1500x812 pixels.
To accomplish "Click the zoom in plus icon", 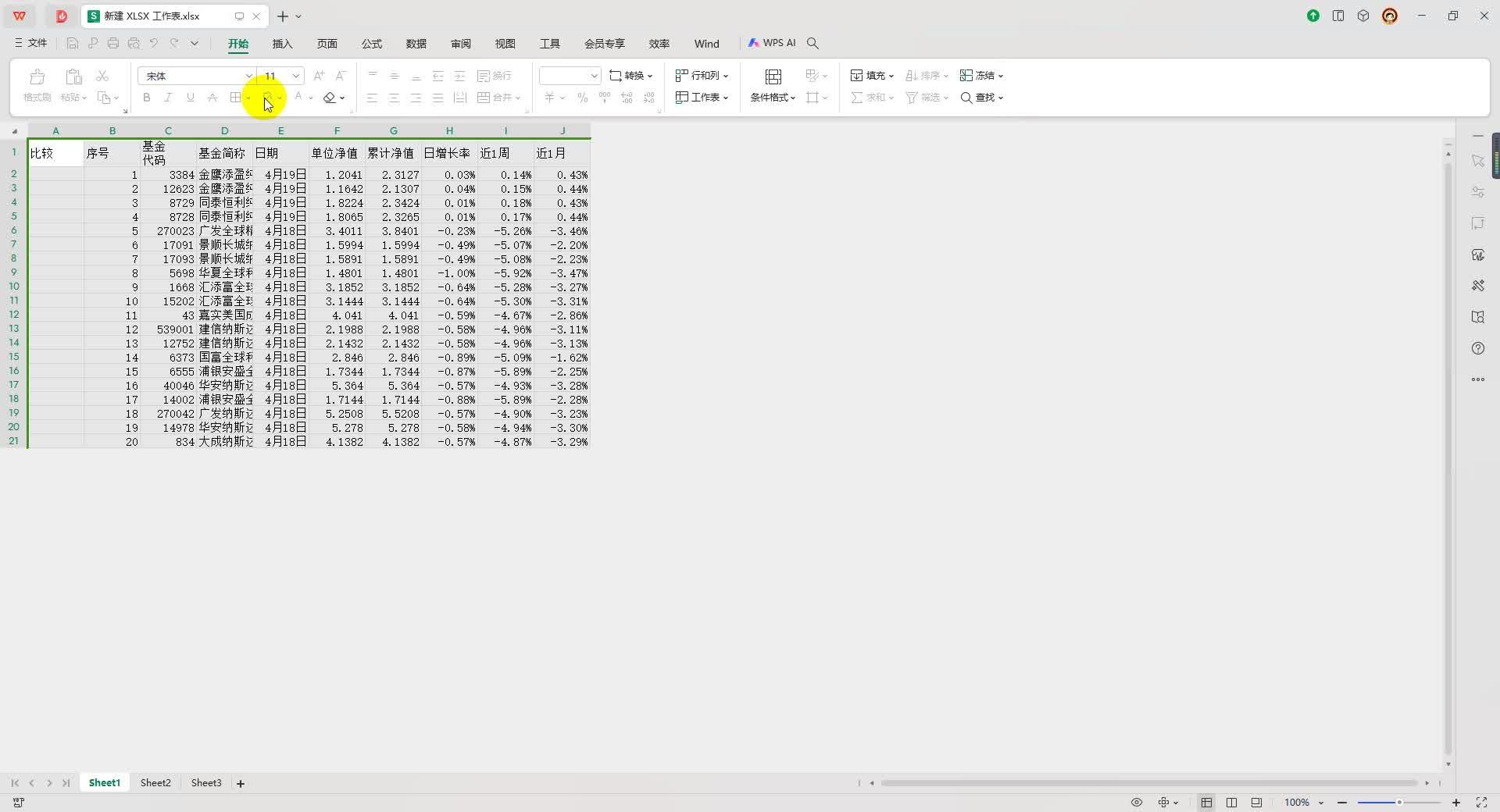I will pos(1456,803).
